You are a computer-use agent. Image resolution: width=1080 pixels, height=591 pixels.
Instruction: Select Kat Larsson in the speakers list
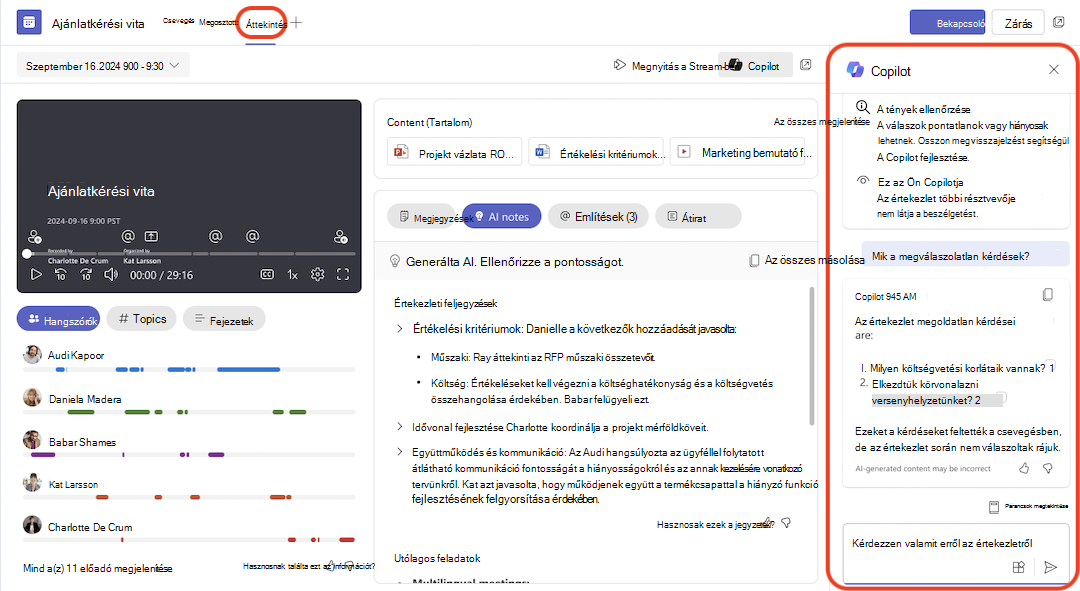(x=74, y=484)
